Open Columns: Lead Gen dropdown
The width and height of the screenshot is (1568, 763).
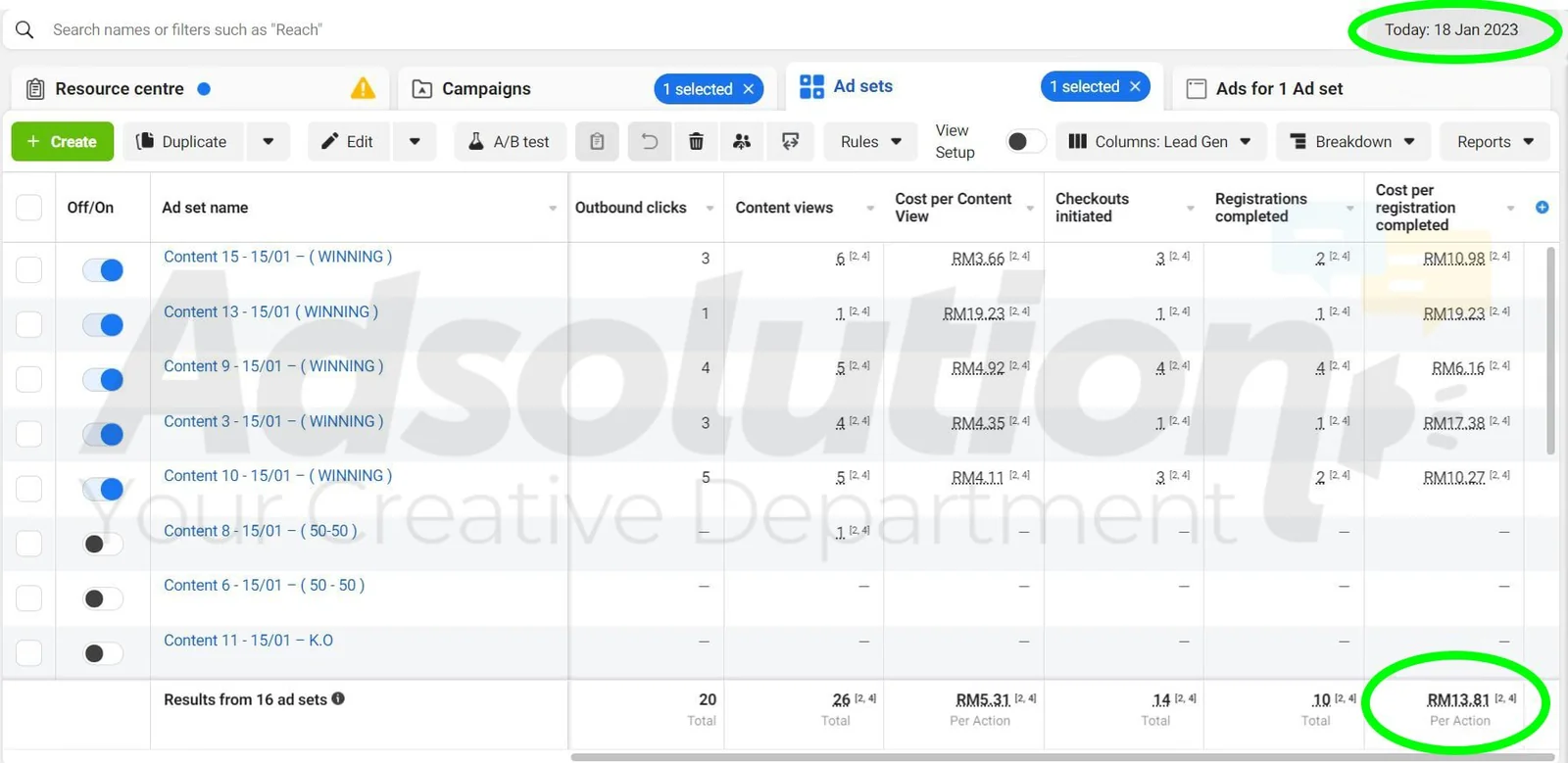point(1159,142)
